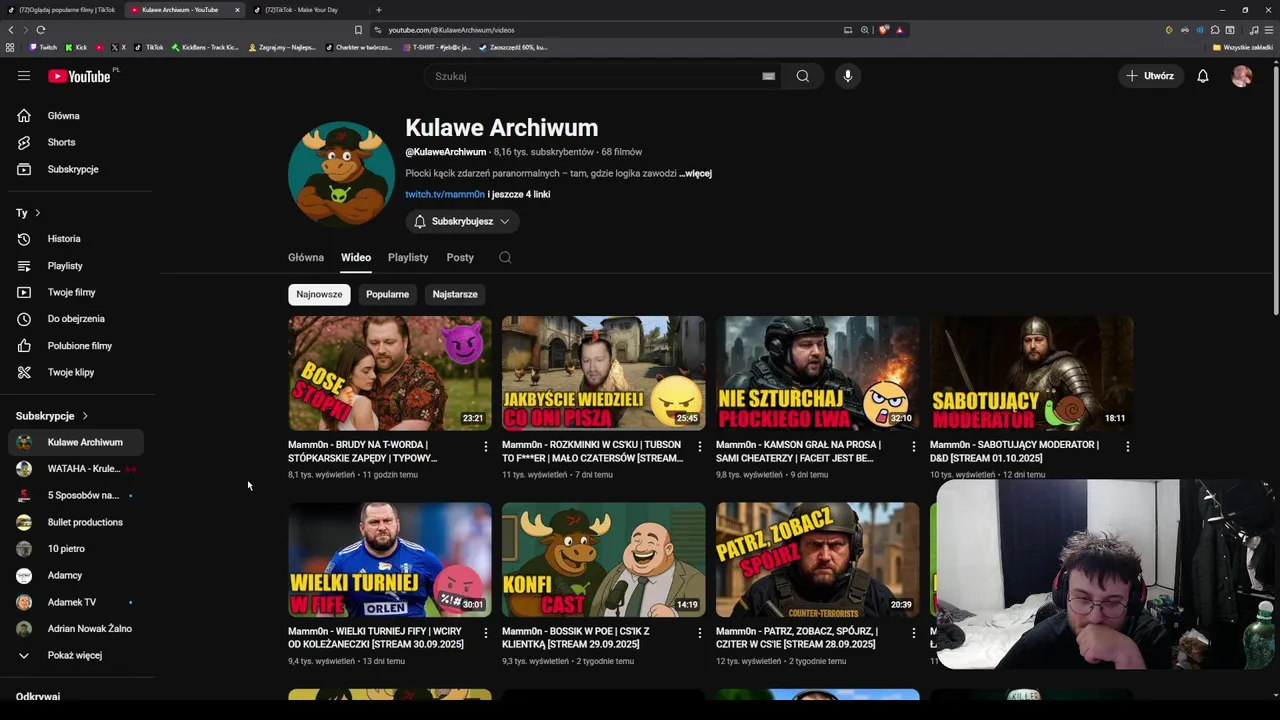Select Popularne sort chip
The width and height of the screenshot is (1280, 720).
(387, 295)
